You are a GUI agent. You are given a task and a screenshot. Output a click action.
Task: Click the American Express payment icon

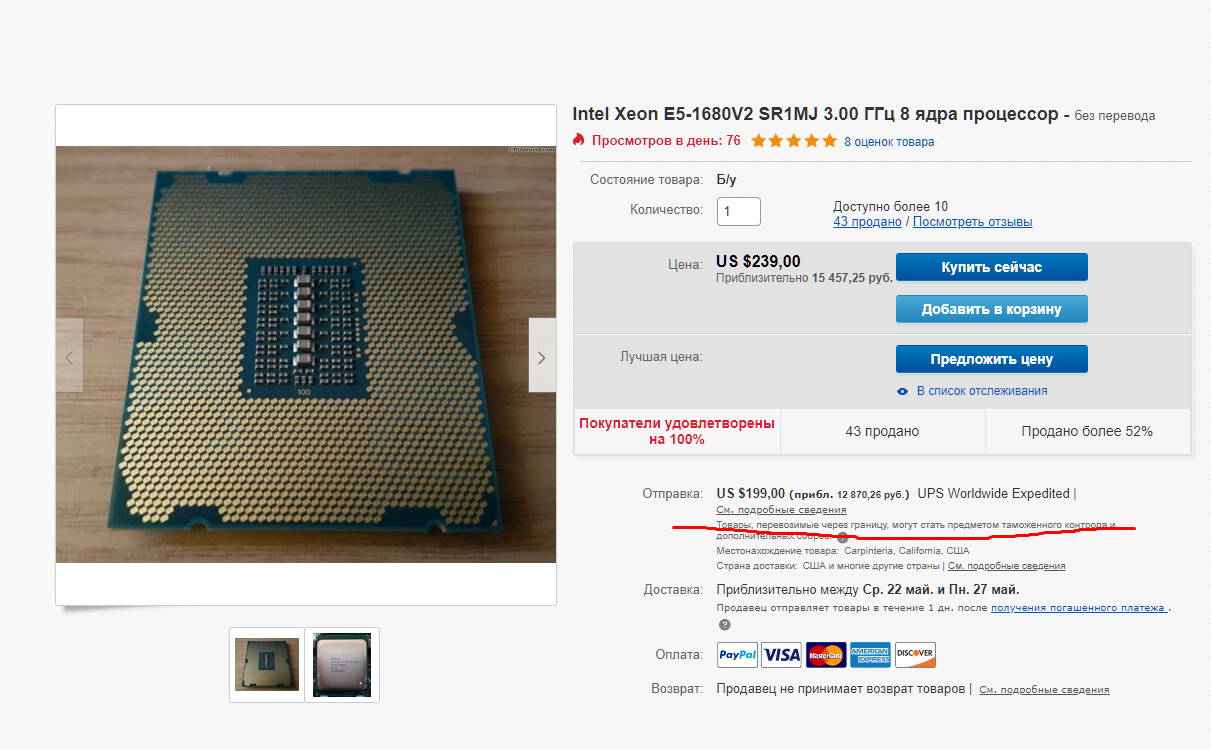(x=870, y=655)
